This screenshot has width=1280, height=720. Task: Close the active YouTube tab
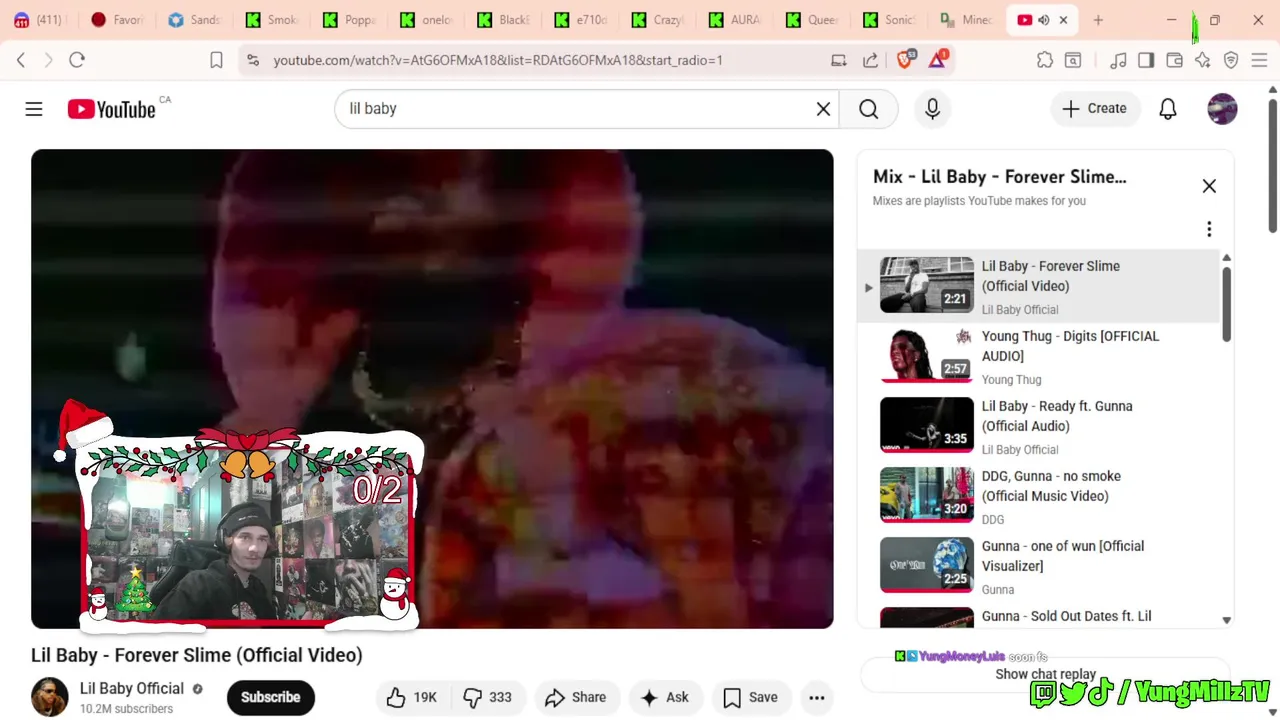coord(1063,20)
